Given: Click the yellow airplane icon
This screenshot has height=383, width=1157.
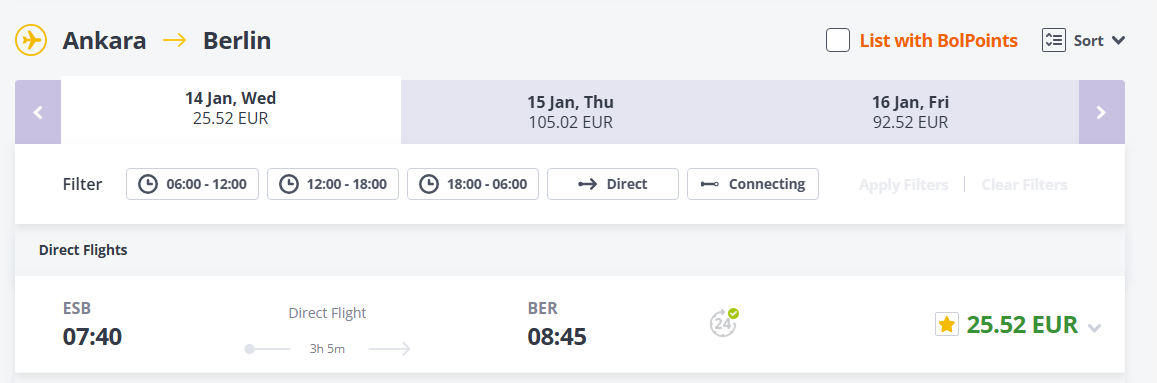Looking at the screenshot, I should click(x=31, y=40).
